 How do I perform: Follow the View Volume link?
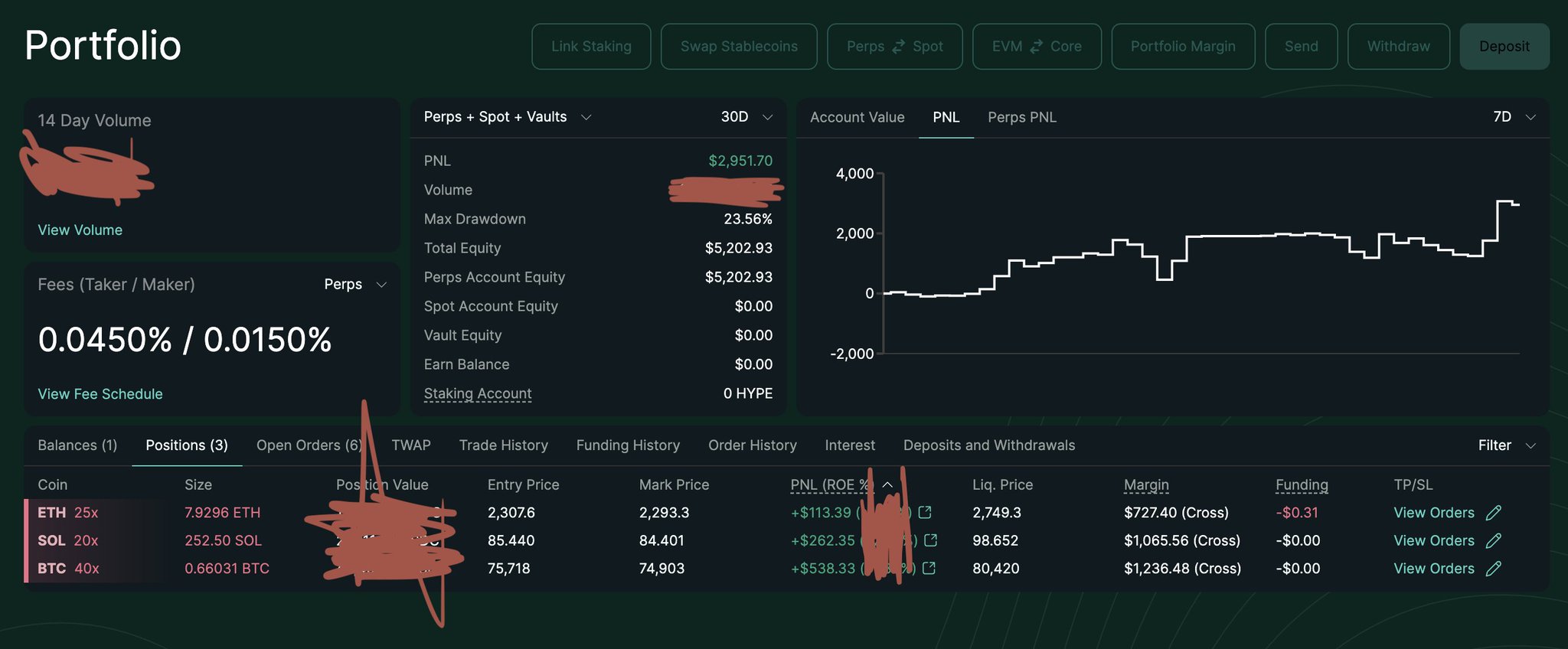(x=80, y=230)
